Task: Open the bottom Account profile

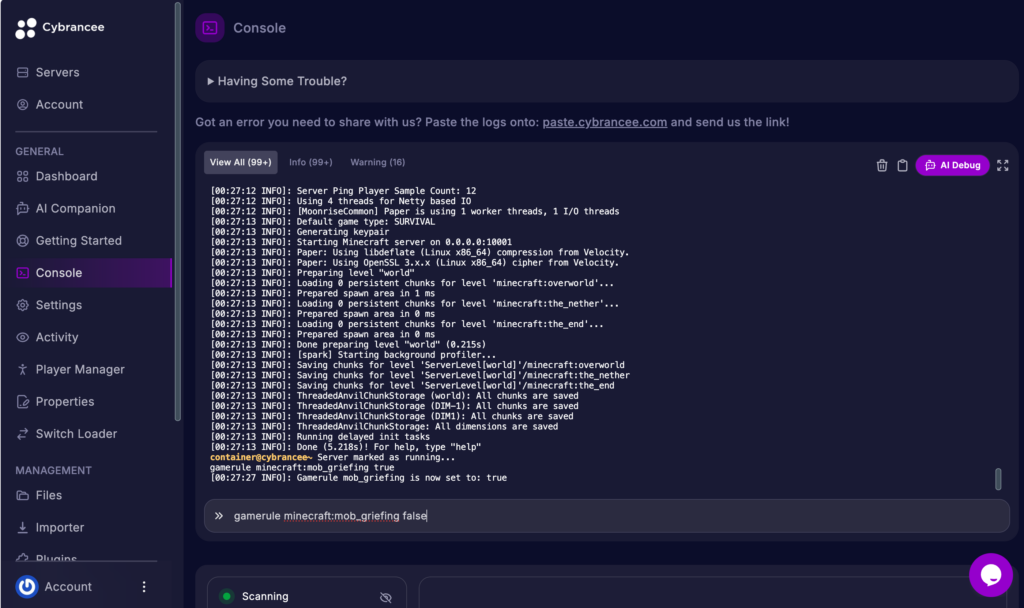Action: coord(68,586)
